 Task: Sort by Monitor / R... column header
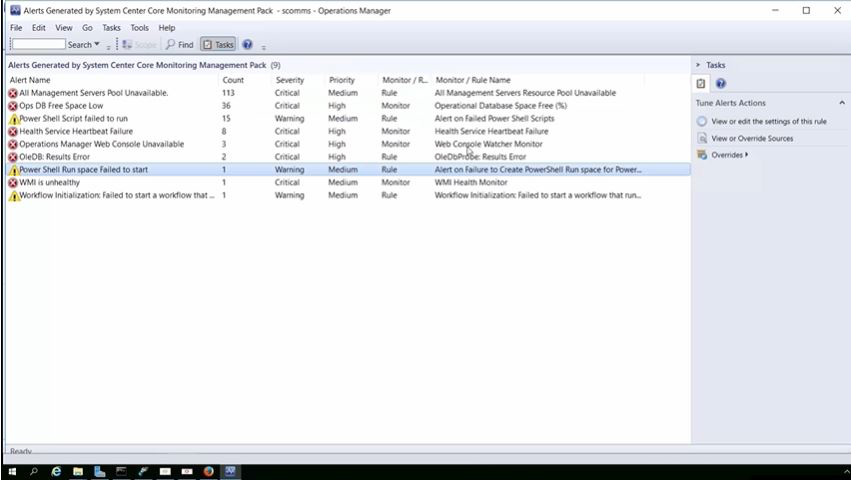pos(405,80)
